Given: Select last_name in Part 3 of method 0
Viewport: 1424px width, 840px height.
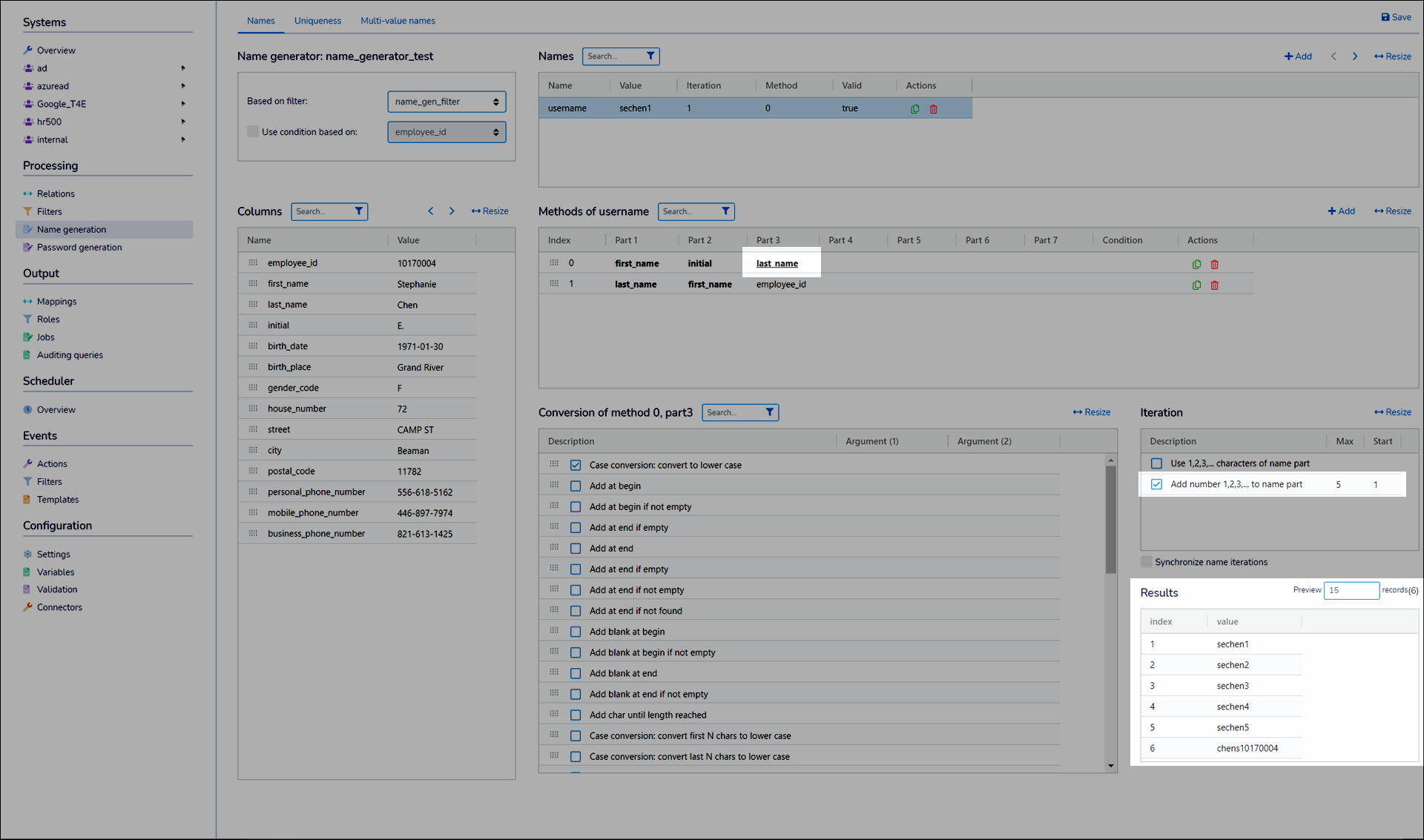Looking at the screenshot, I should point(777,263).
